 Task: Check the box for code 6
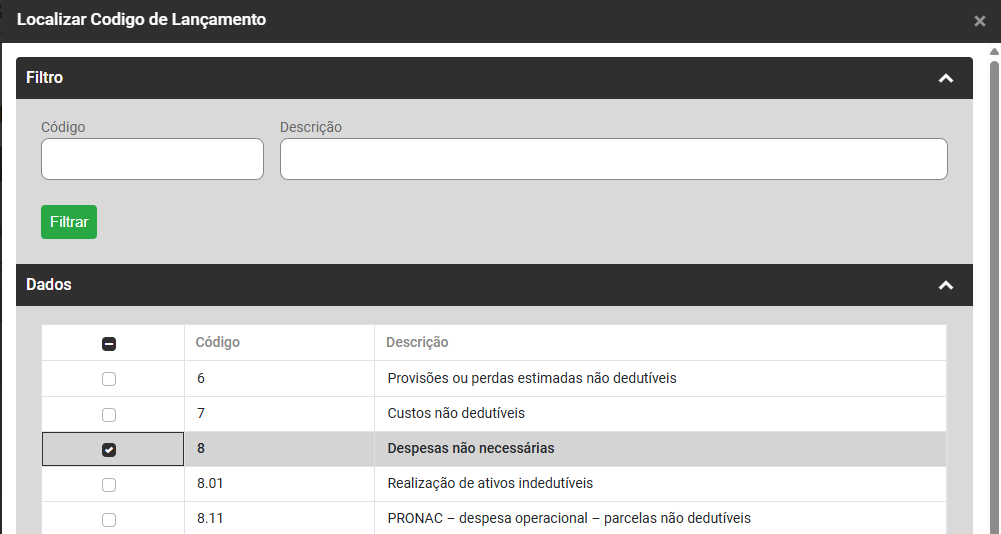coord(109,379)
